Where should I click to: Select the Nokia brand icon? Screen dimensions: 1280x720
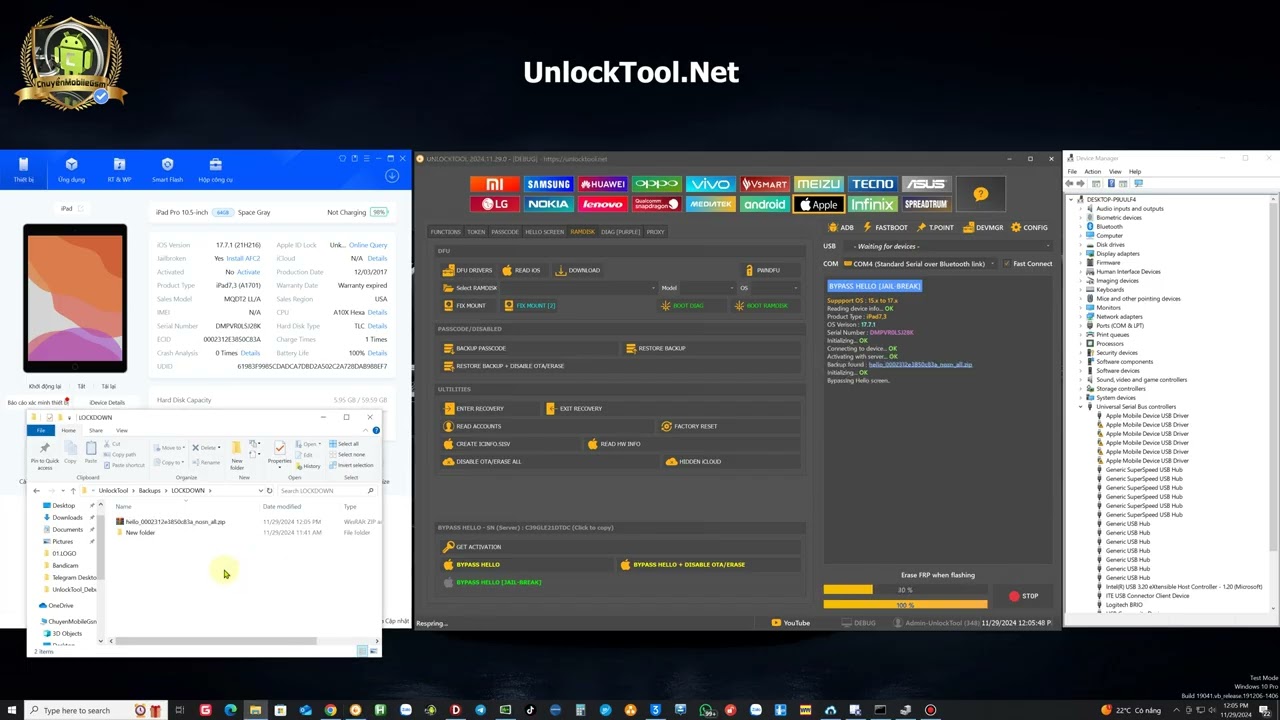tap(549, 204)
